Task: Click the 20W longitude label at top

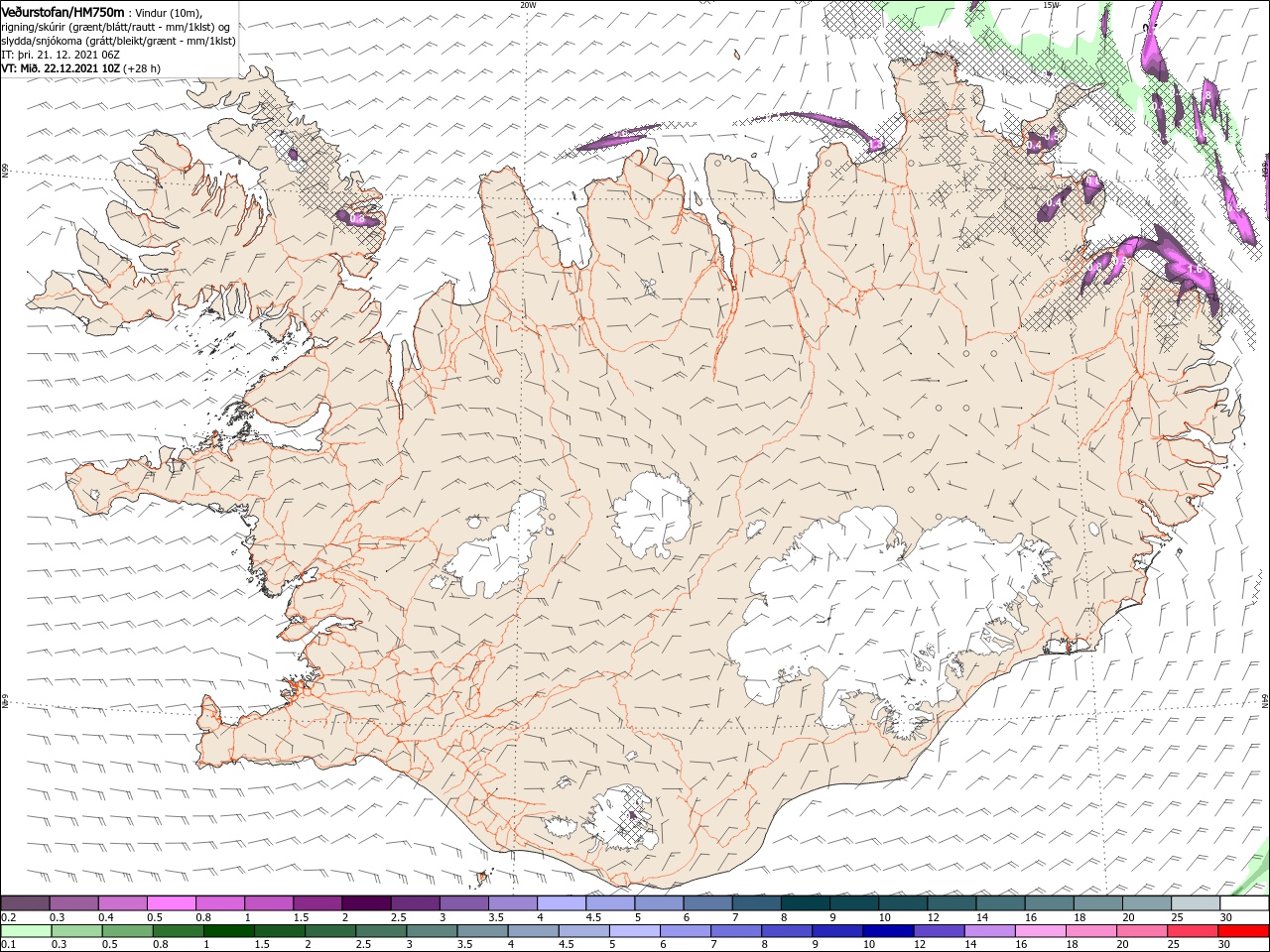Action: click(x=528, y=5)
